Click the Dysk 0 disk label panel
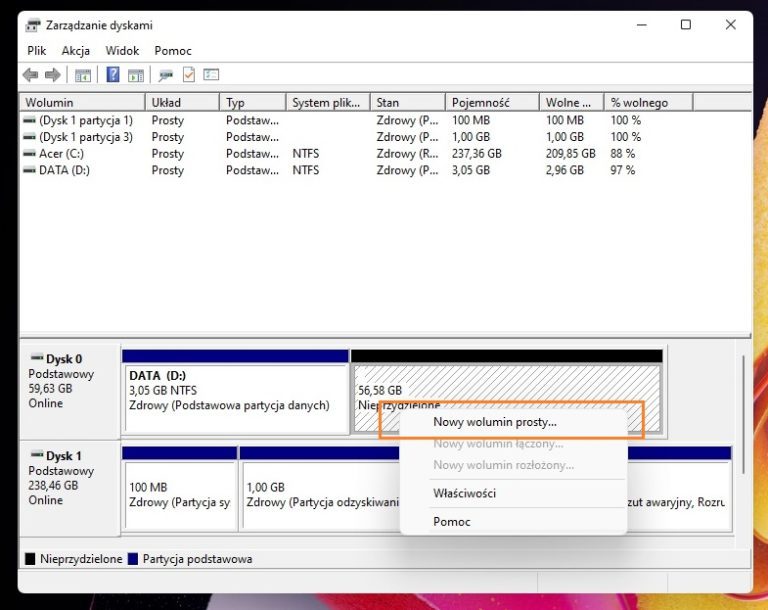The height and width of the screenshot is (610, 768). click(x=70, y=390)
